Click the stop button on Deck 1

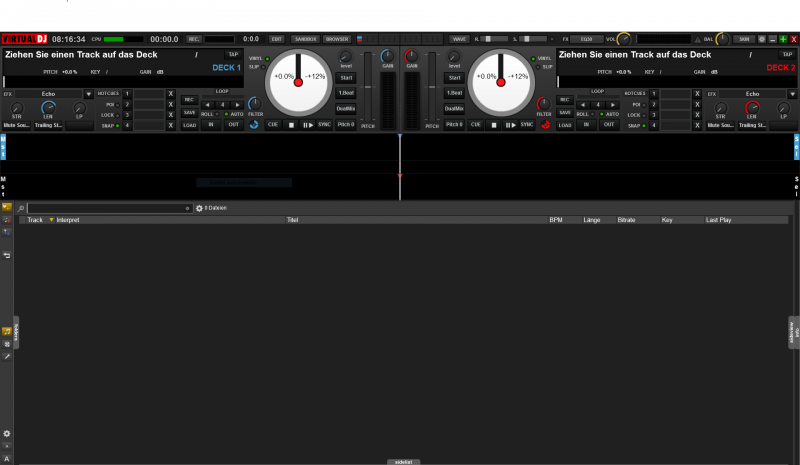click(291, 125)
